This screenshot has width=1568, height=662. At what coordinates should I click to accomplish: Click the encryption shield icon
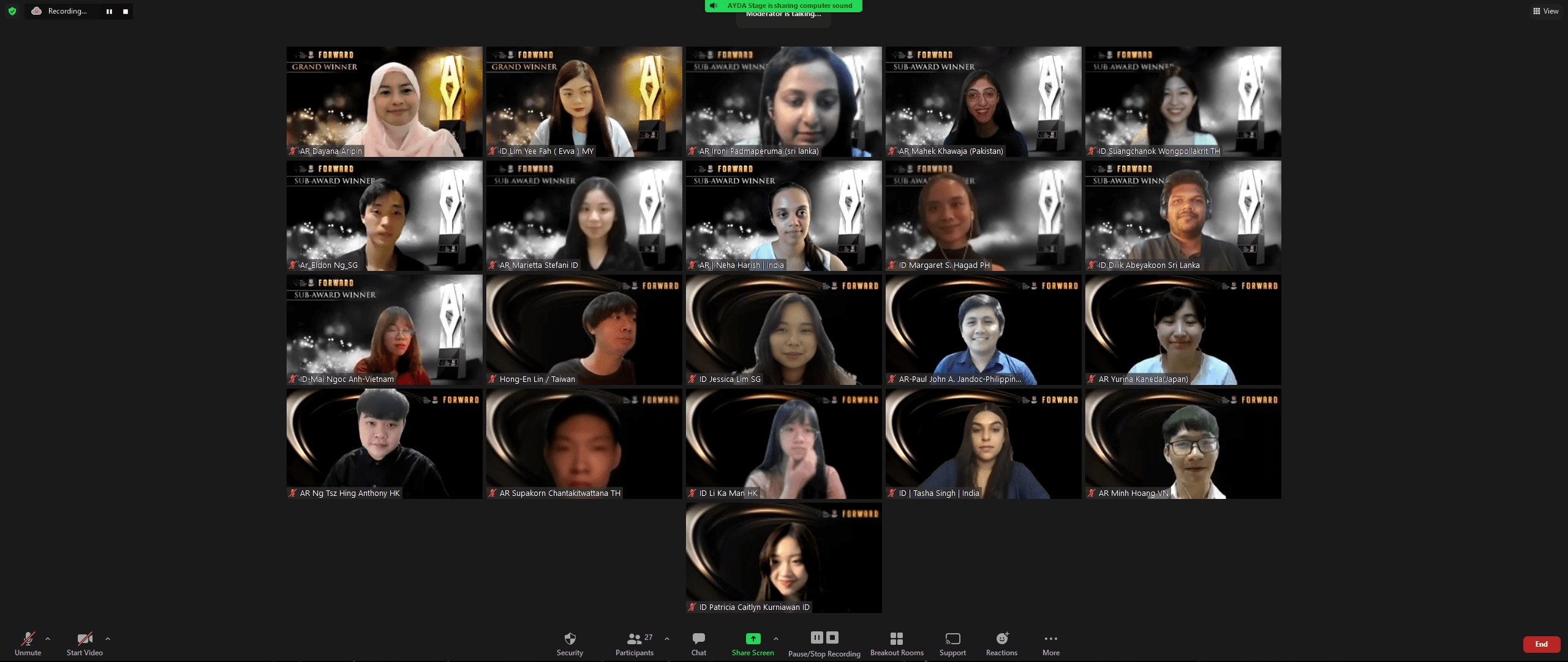(12, 11)
